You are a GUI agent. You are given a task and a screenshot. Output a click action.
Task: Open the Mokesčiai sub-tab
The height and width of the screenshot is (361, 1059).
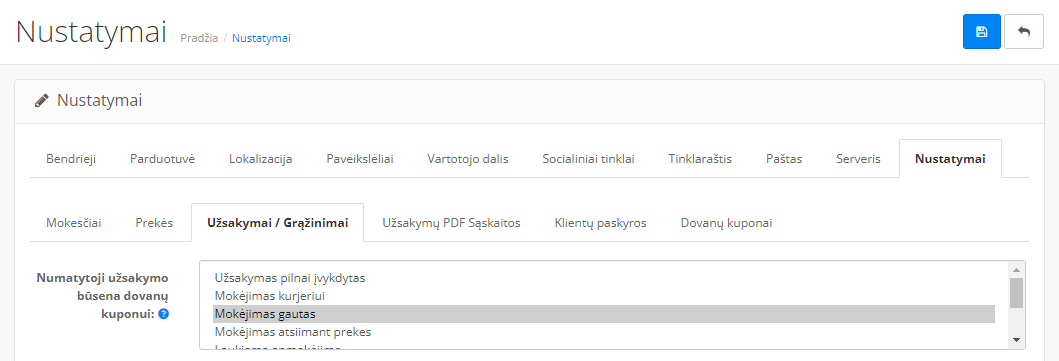74,223
